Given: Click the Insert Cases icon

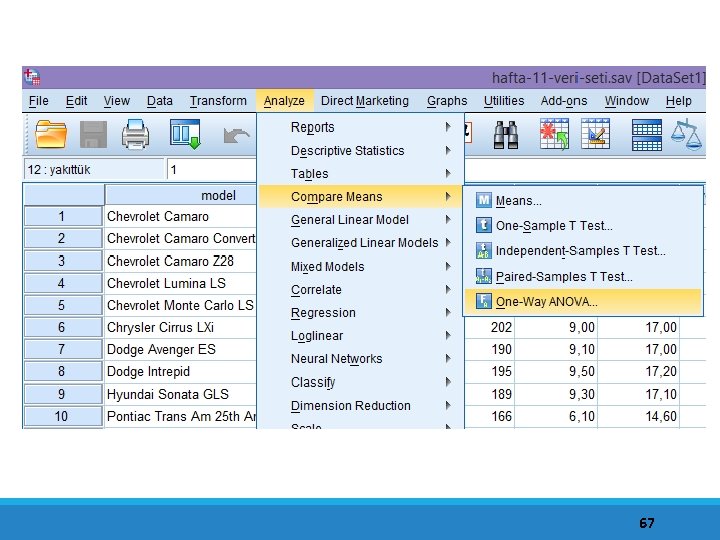Looking at the screenshot, I should [554, 134].
